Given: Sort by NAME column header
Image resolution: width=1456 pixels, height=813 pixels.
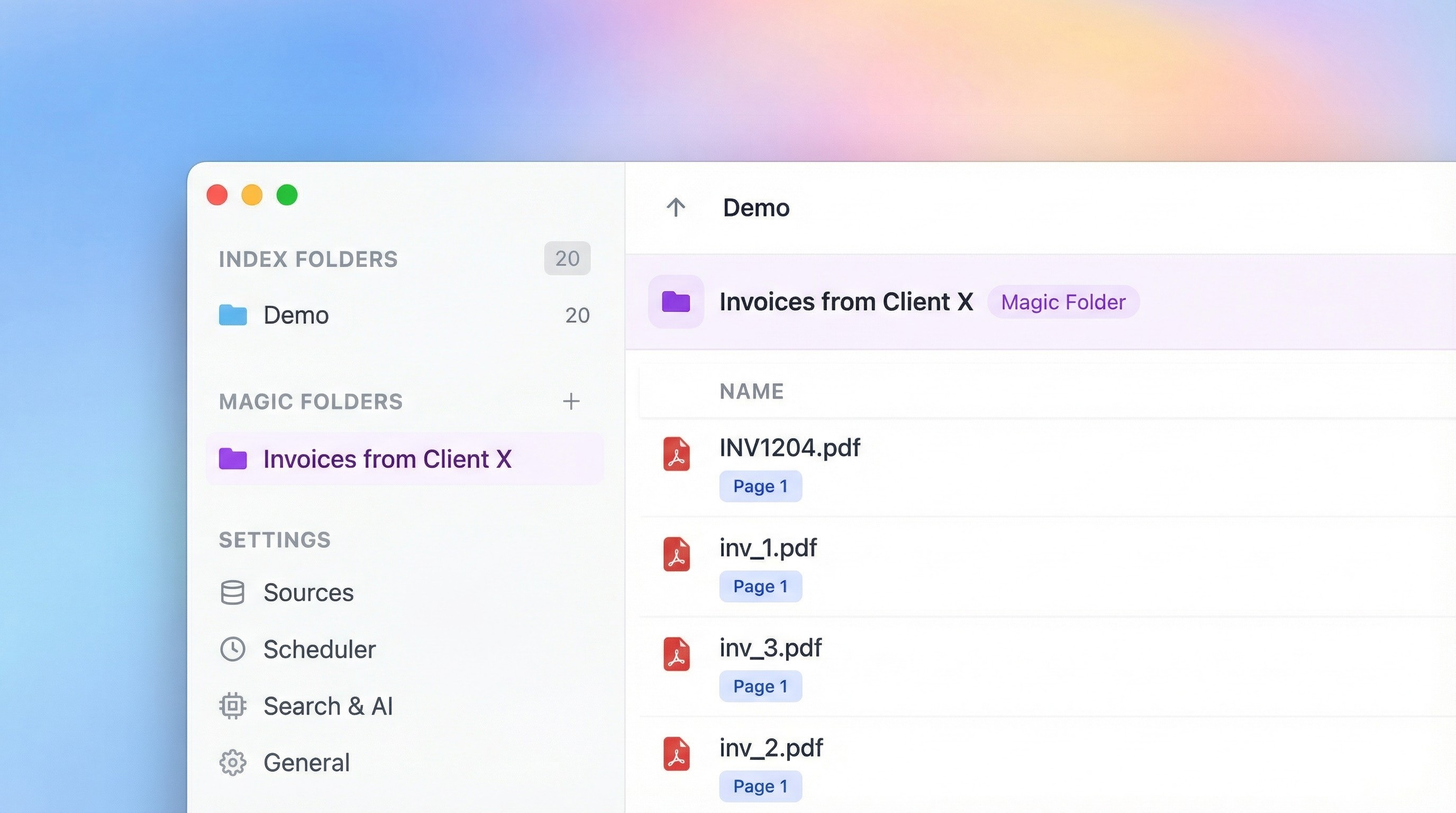Looking at the screenshot, I should pyautogui.click(x=751, y=391).
